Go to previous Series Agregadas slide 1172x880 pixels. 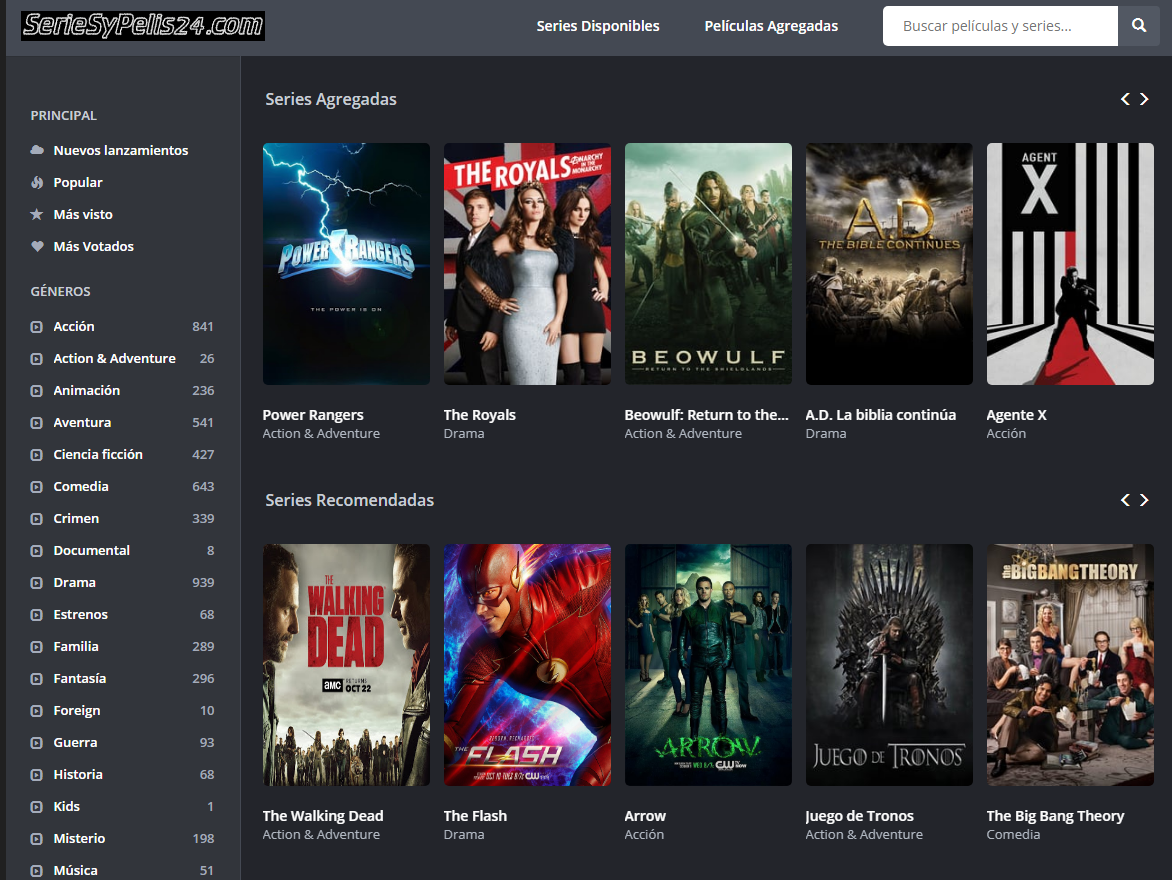(1125, 99)
